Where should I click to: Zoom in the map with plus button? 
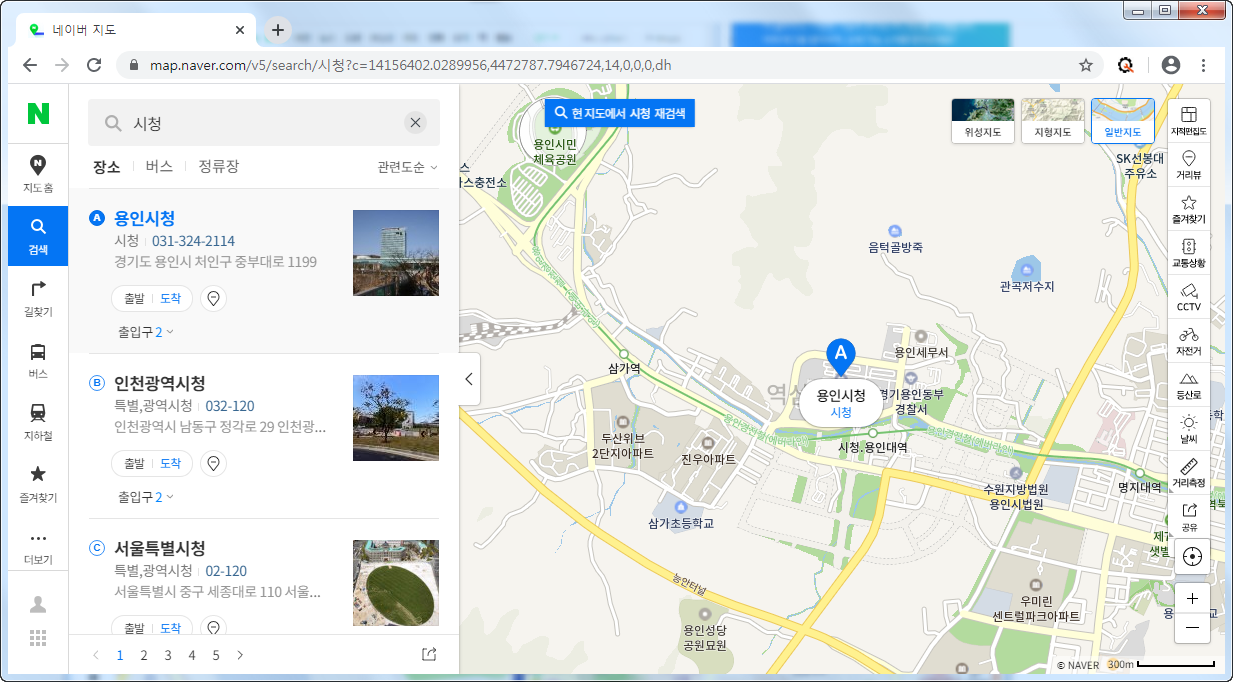pos(1192,598)
